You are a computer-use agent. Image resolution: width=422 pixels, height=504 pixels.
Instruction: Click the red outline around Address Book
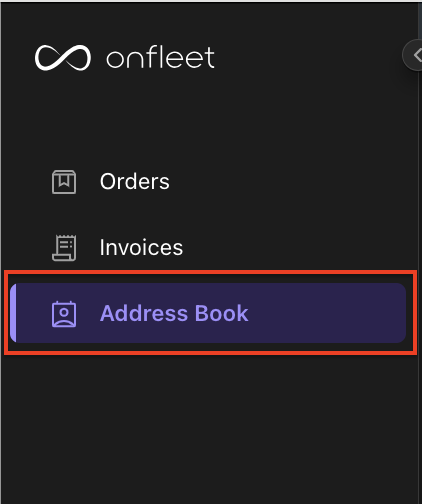210,272
